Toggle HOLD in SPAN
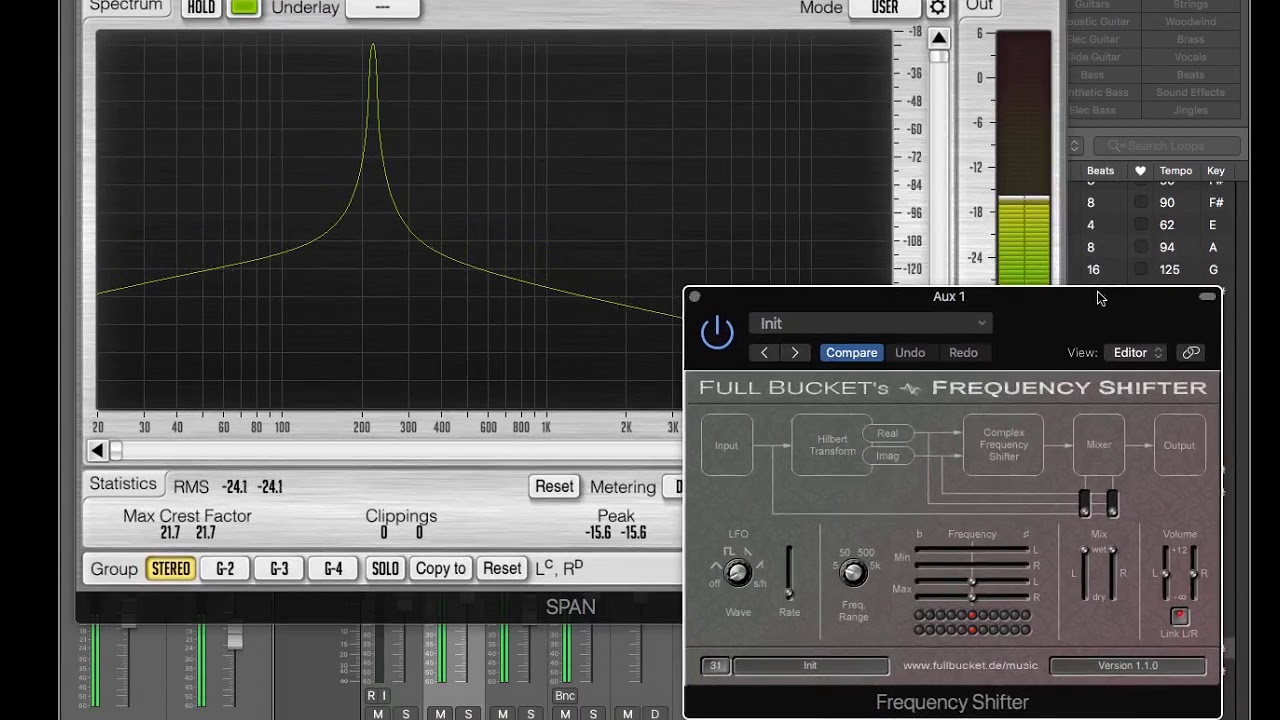 (201, 8)
